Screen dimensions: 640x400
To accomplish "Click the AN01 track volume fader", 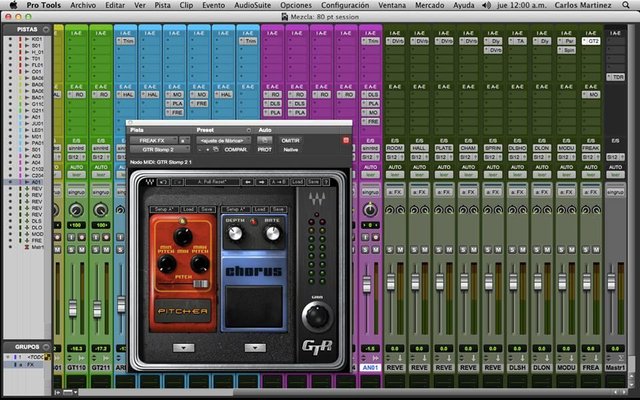I will click(x=367, y=284).
